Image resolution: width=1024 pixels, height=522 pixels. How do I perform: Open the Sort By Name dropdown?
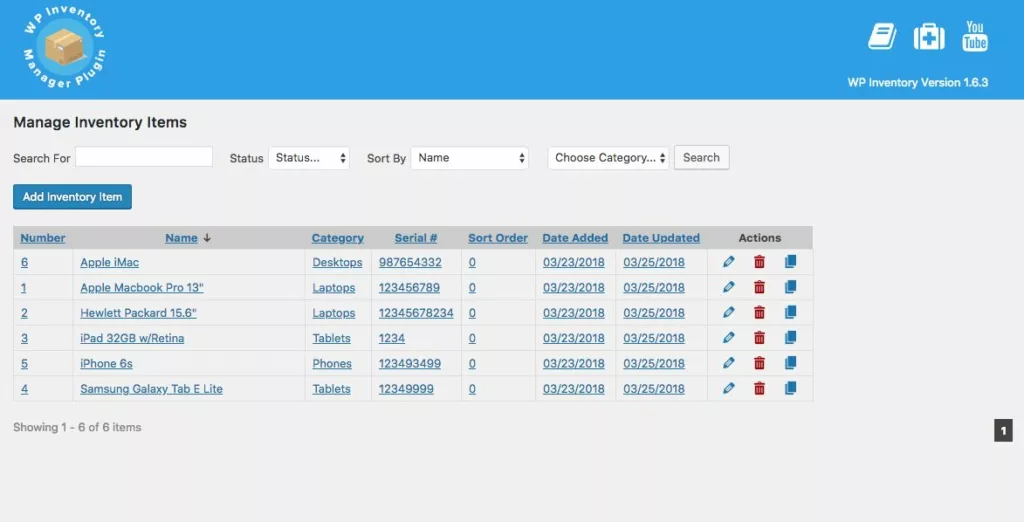tap(470, 158)
